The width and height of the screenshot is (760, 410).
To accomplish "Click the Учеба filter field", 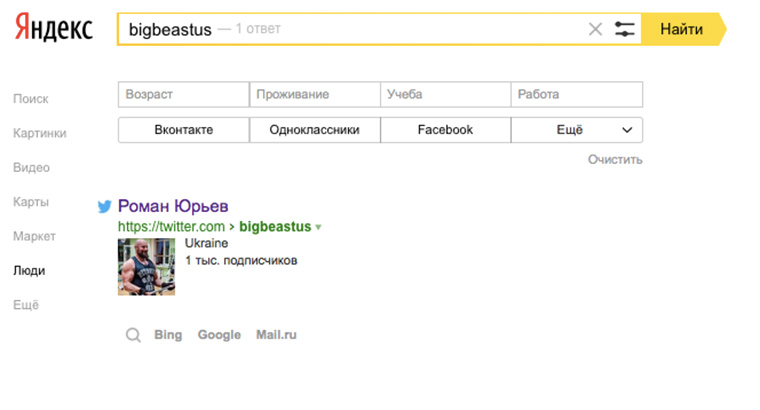I will [445, 94].
